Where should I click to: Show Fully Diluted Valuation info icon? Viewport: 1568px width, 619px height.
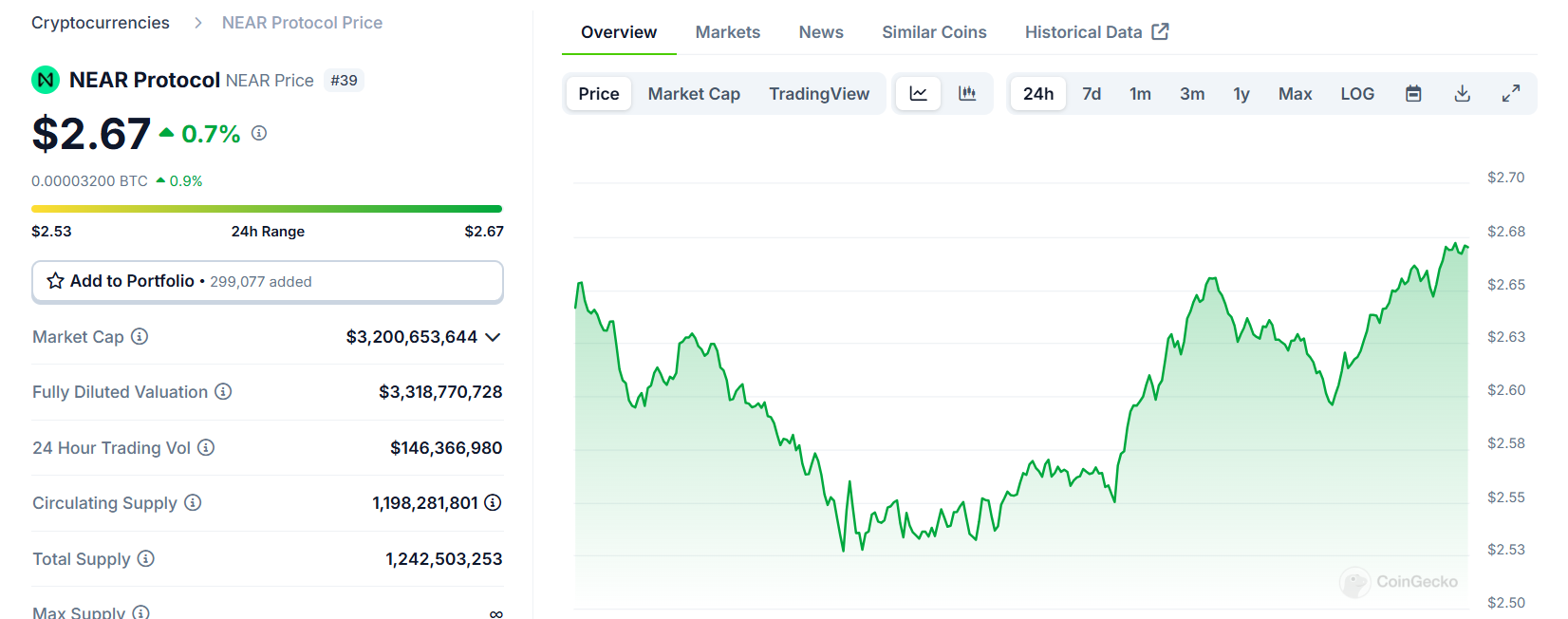(223, 391)
